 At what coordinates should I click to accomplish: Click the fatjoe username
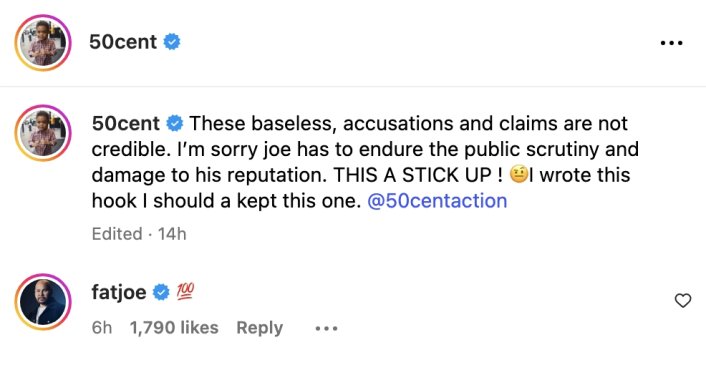coord(119,293)
